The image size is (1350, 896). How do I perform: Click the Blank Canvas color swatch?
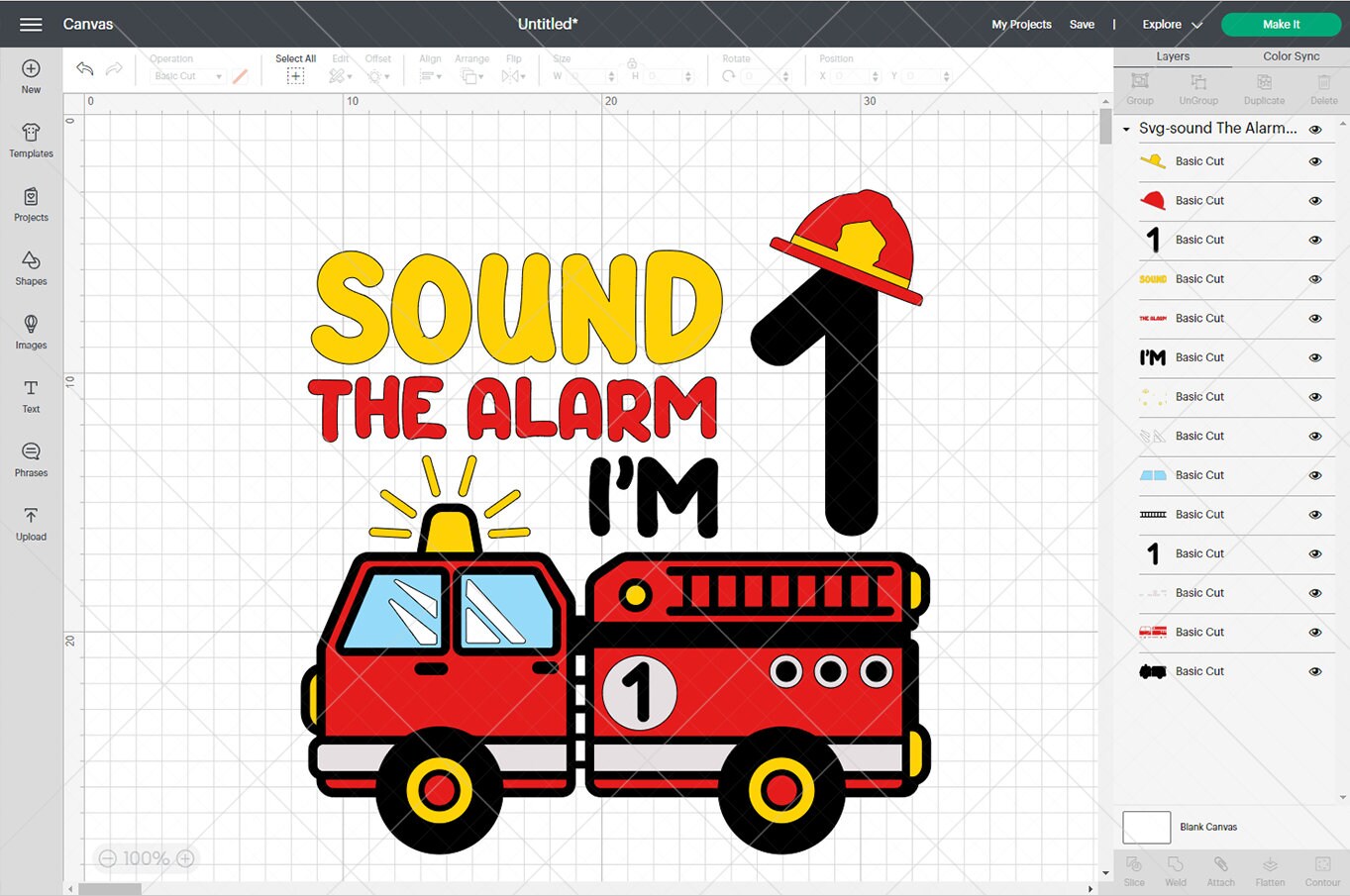click(1146, 827)
